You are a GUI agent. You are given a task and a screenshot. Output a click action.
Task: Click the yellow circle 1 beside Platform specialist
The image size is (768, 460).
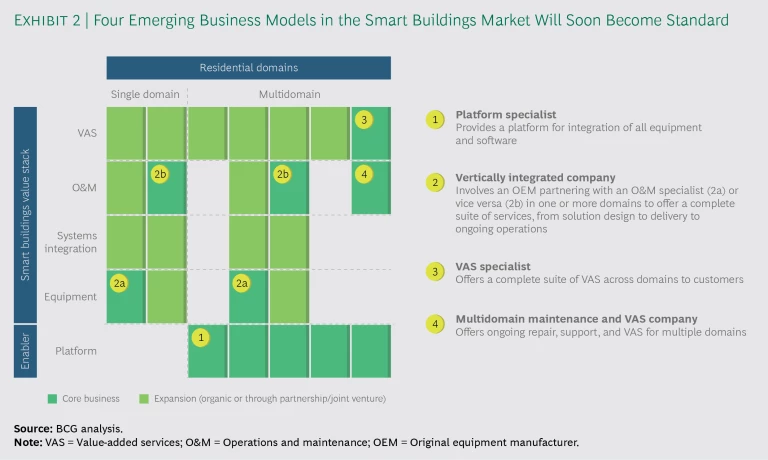(x=435, y=120)
